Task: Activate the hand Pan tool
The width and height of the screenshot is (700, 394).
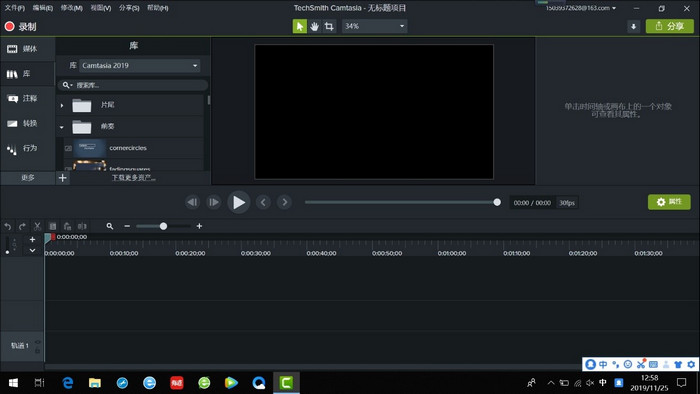Action: (315, 26)
